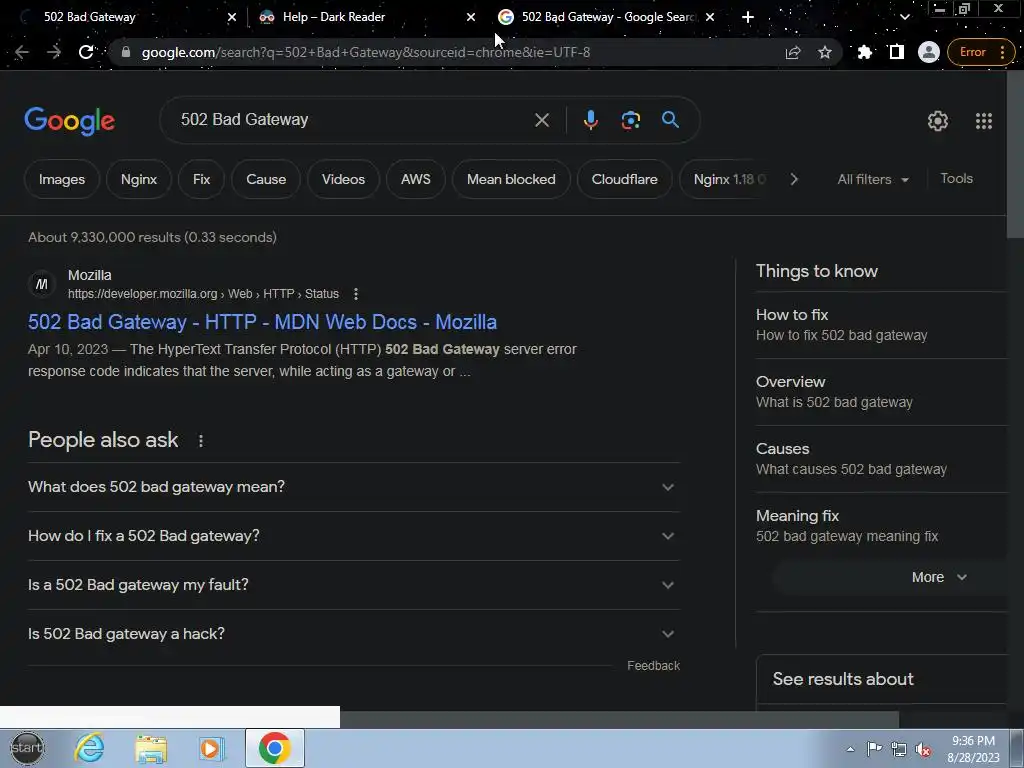Open the muted volume tray icon
This screenshot has height=768, width=1024.
pyautogui.click(x=923, y=749)
